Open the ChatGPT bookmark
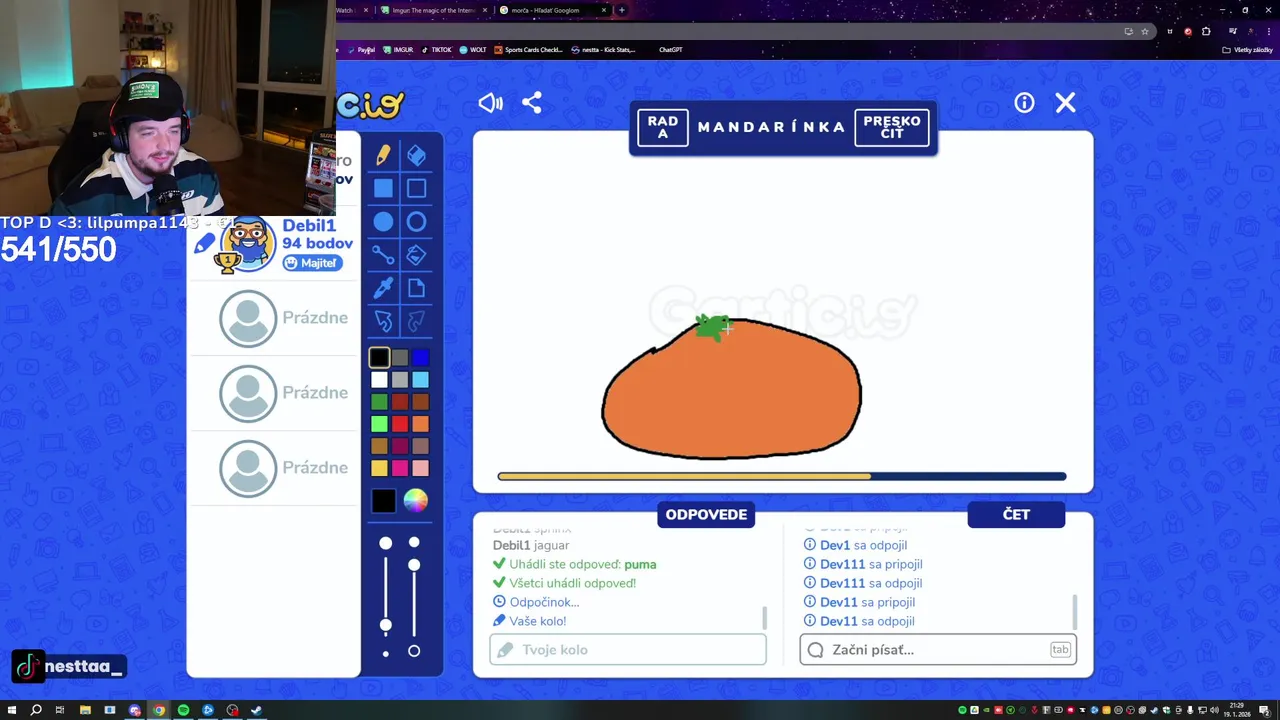1280x720 pixels. [670, 49]
